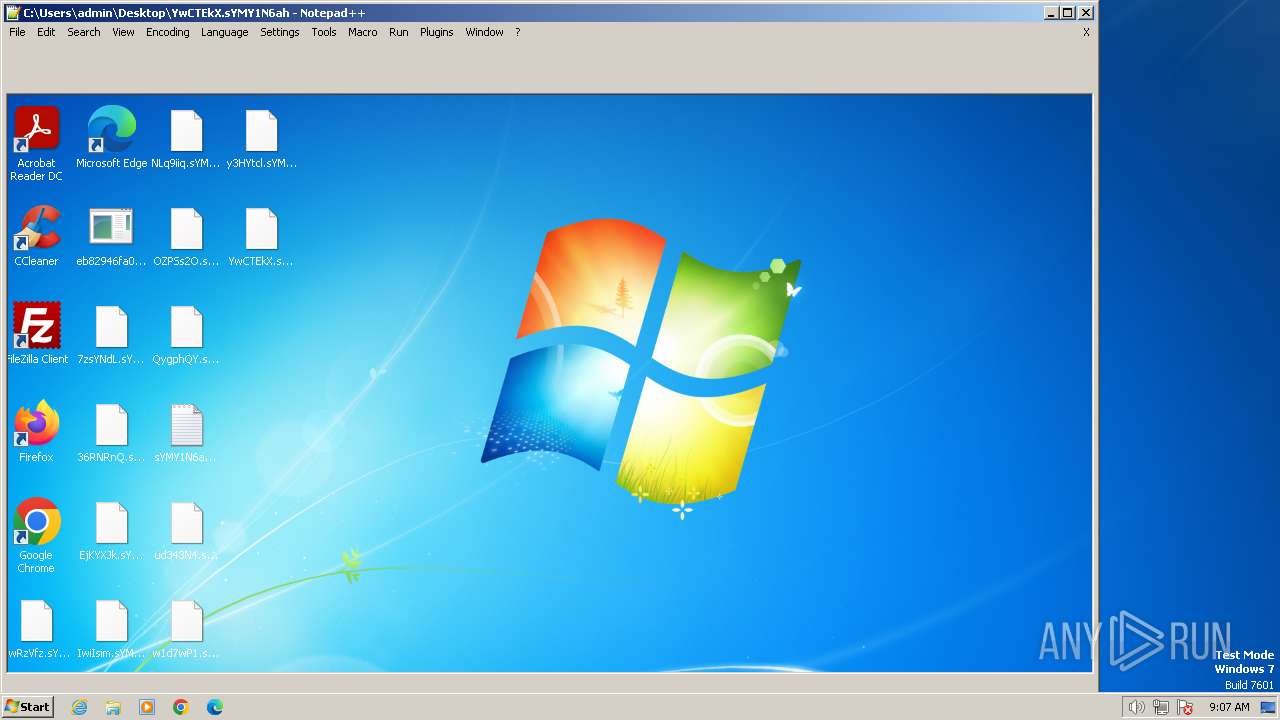Open the Settings menu
The height and width of the screenshot is (720, 1280).
[x=280, y=32]
